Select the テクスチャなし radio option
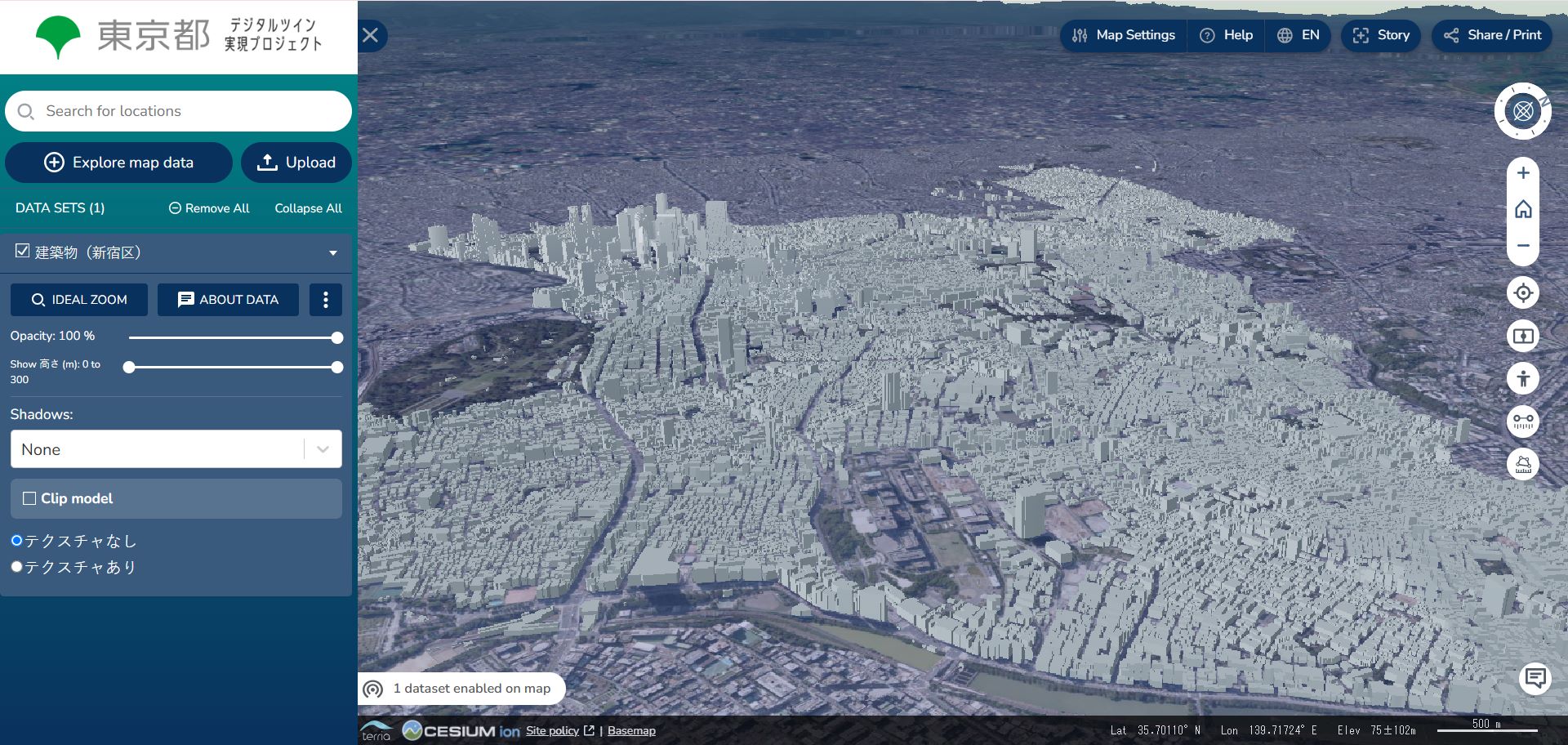The image size is (1568, 745). point(16,540)
